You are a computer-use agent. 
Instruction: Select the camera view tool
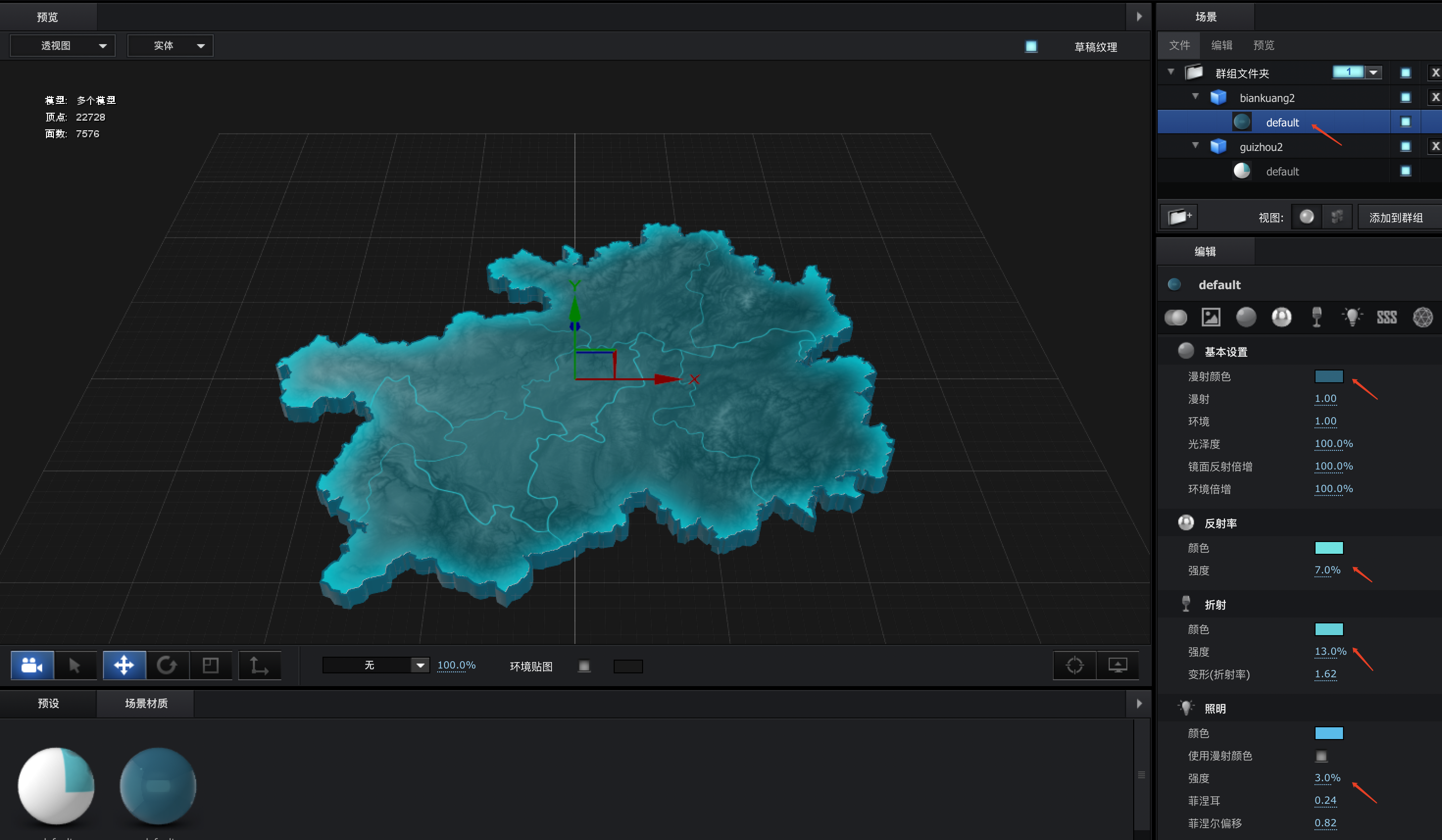[32, 666]
